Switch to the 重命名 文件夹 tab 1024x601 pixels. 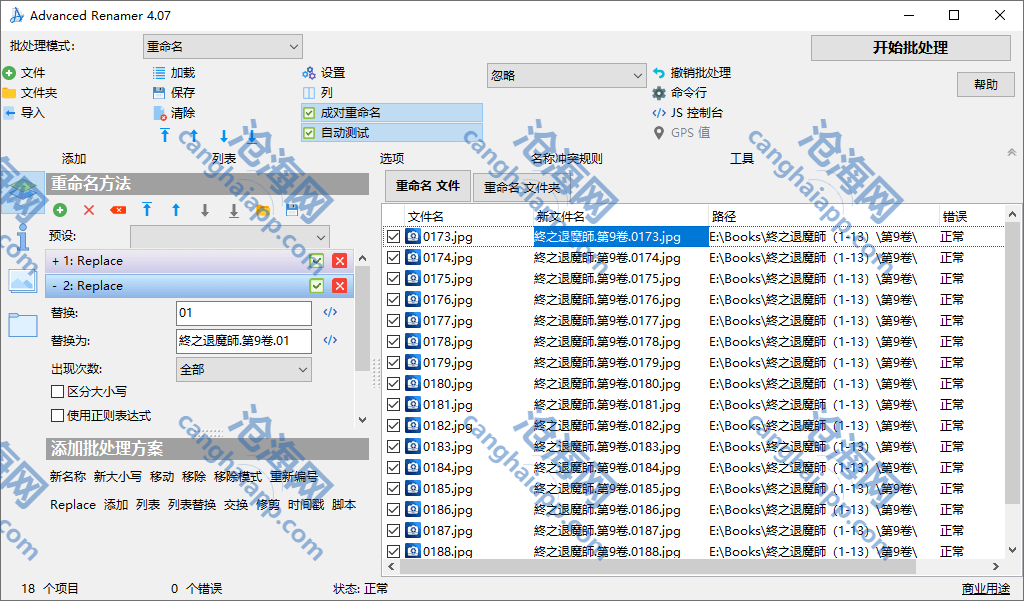522,187
